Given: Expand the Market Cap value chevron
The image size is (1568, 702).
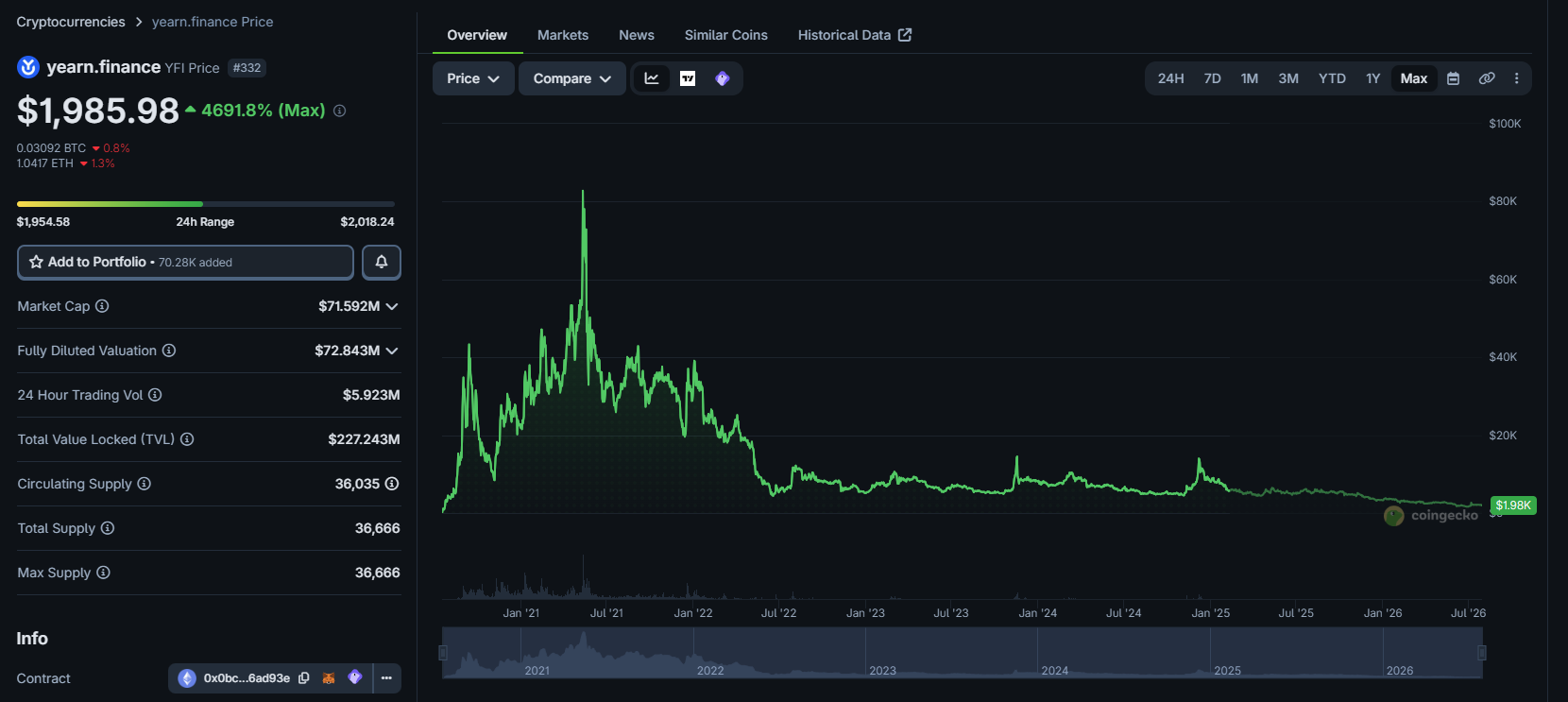Looking at the screenshot, I should [x=392, y=306].
